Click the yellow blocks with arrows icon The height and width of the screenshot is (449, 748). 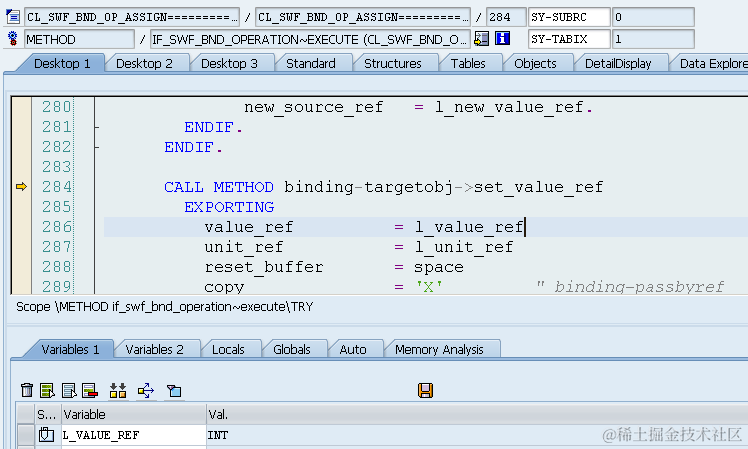pos(118,390)
